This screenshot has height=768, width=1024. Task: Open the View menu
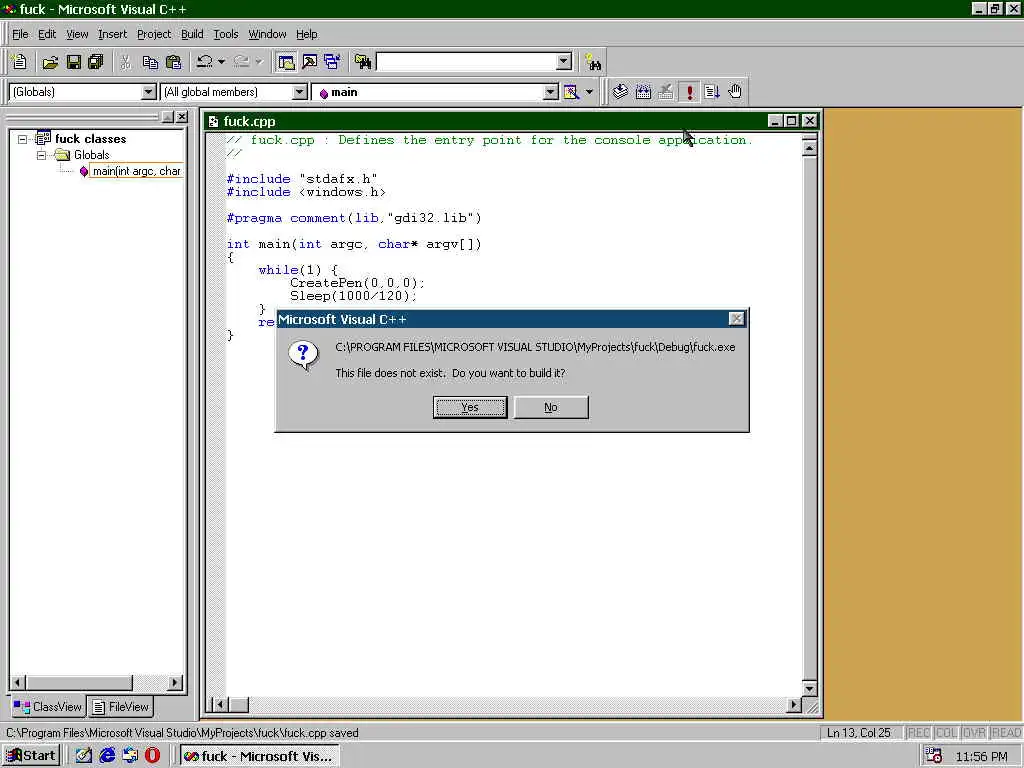point(77,34)
